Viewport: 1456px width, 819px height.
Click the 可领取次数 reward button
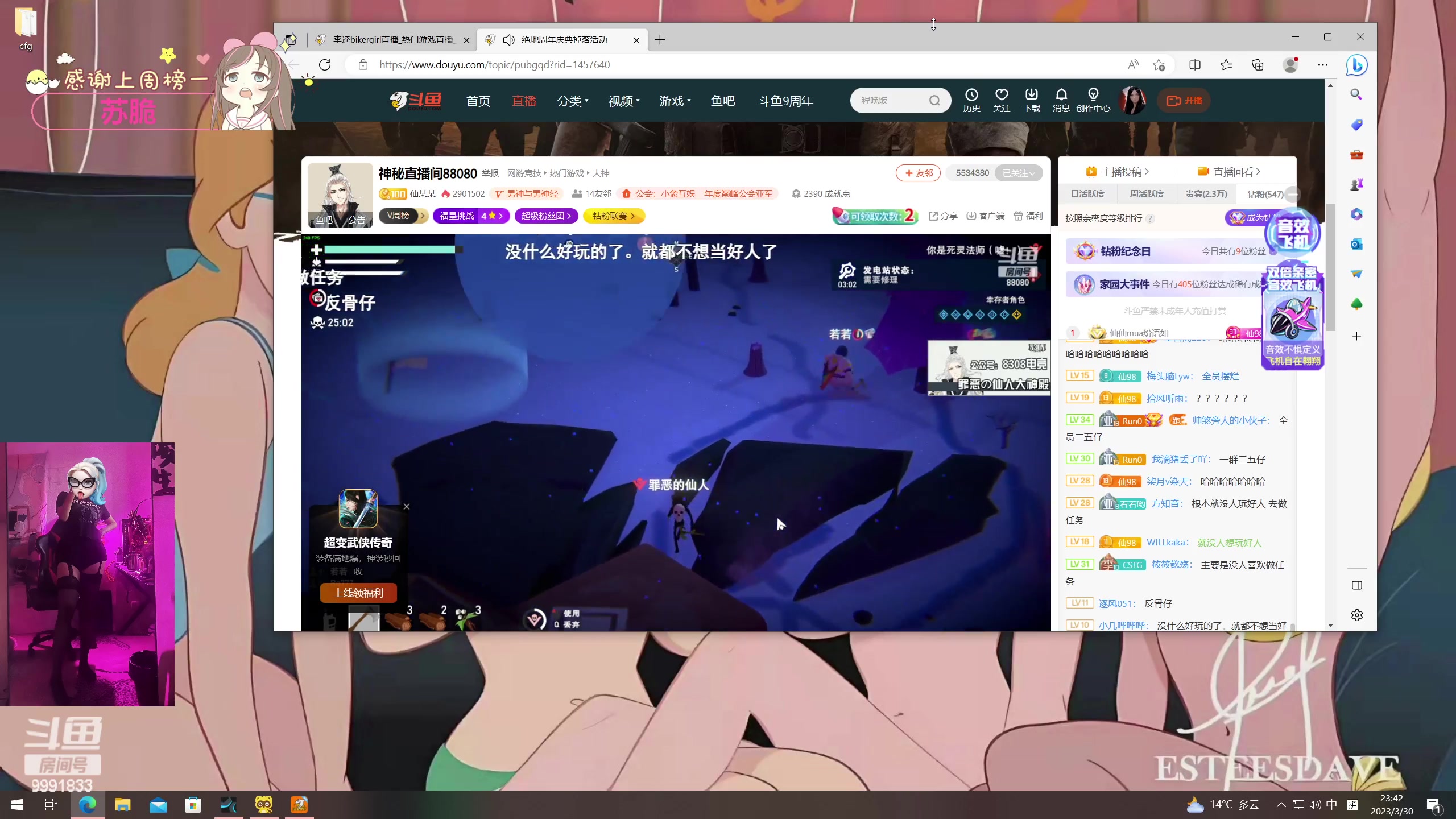876,216
